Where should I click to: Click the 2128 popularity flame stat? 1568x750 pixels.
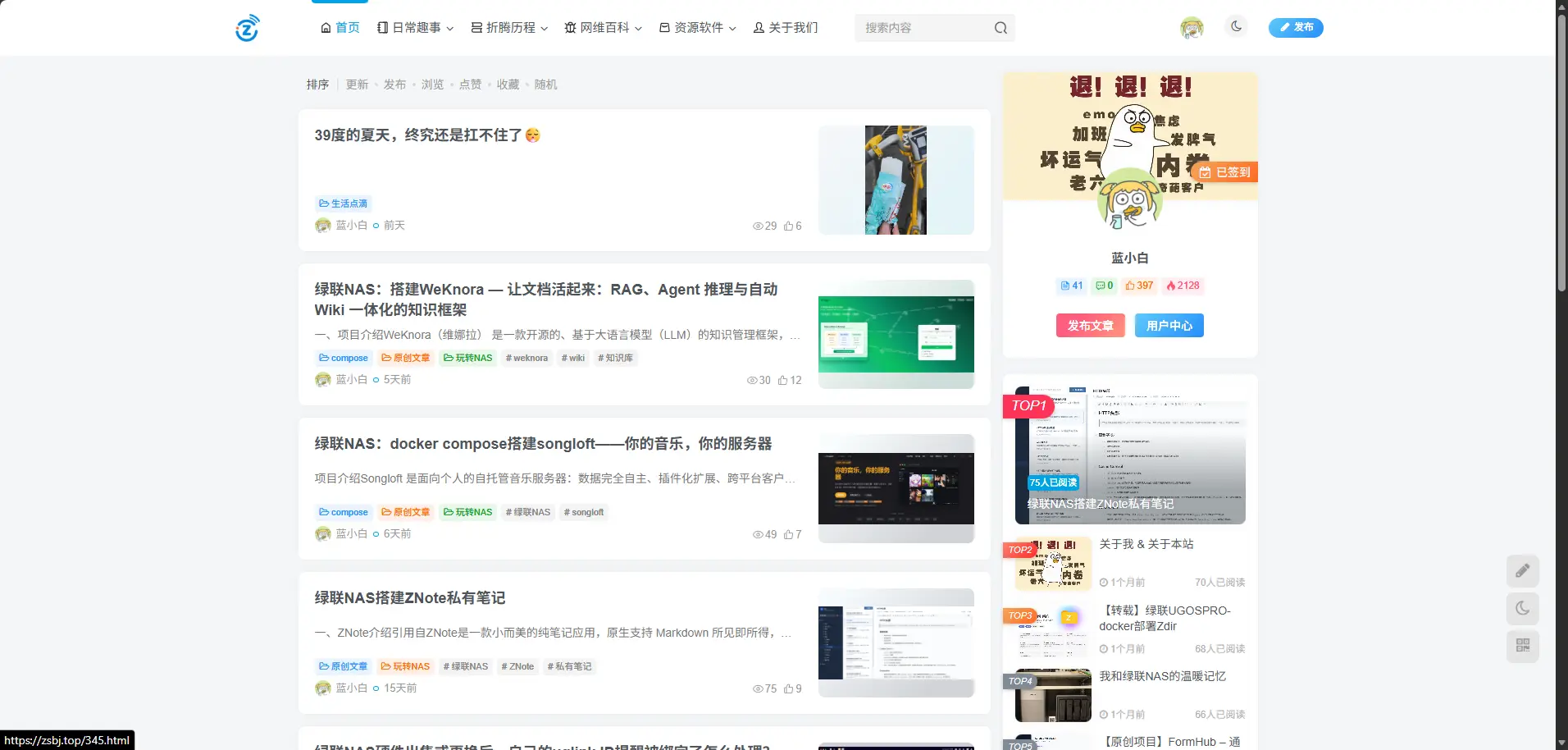tap(1183, 286)
